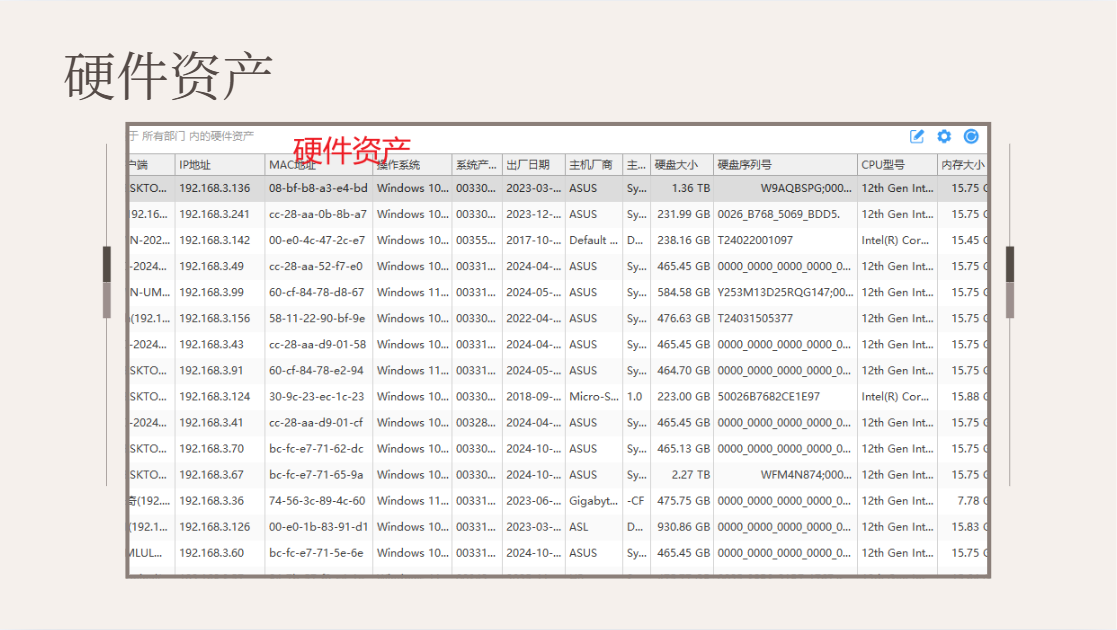Click the right dark scrollbar handle
The height and width of the screenshot is (630, 1117).
(1010, 264)
